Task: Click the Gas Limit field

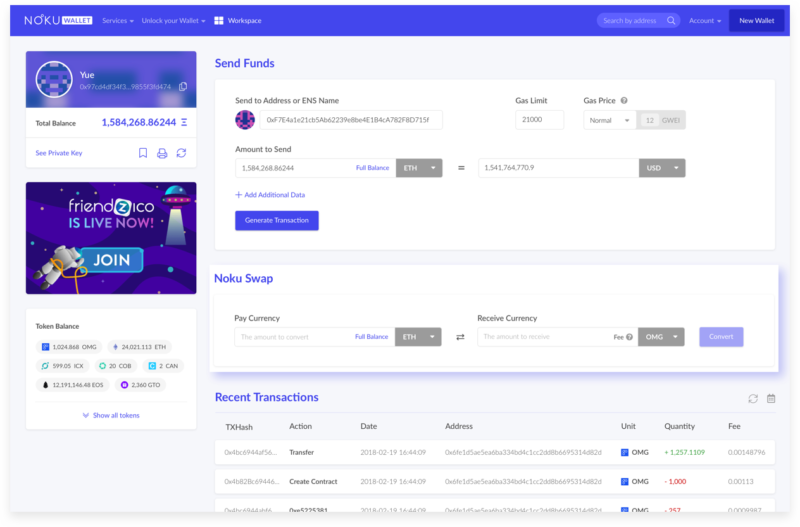Action: [x=539, y=119]
